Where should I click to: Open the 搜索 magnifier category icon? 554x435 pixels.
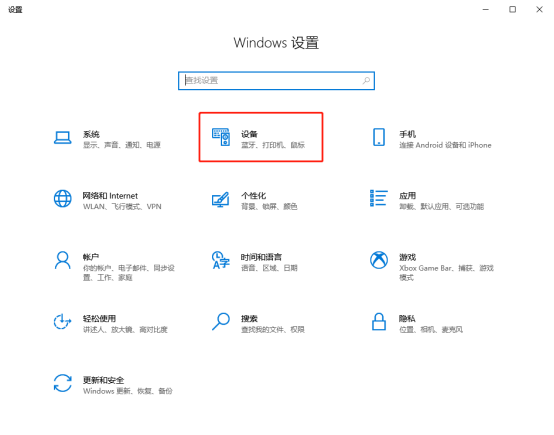click(221, 322)
